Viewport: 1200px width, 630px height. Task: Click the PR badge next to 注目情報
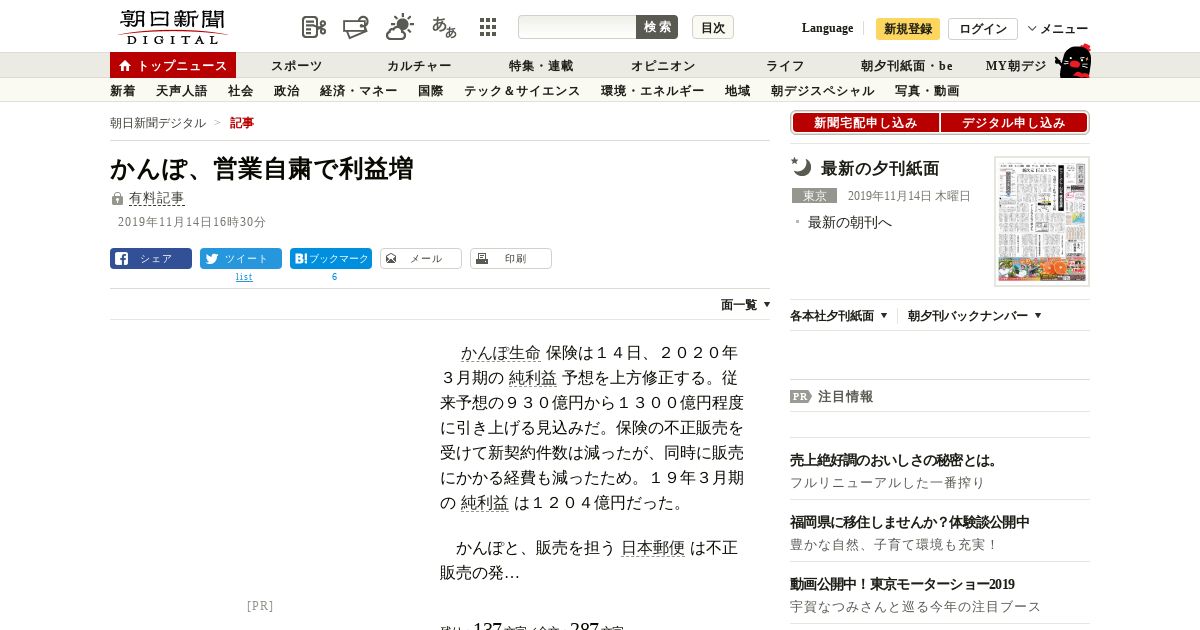pyautogui.click(x=800, y=396)
